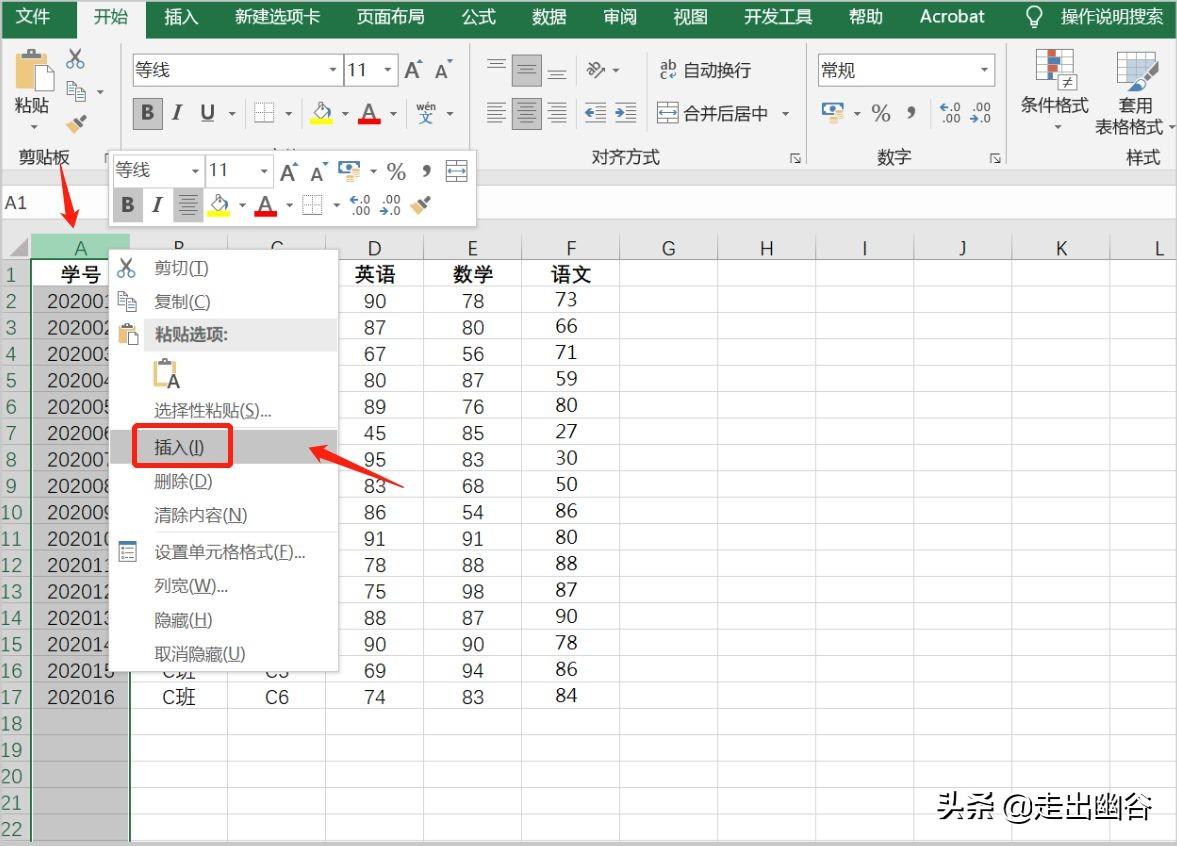Open the font name dropdown in ribbon
The height and width of the screenshot is (846, 1177).
coord(333,70)
